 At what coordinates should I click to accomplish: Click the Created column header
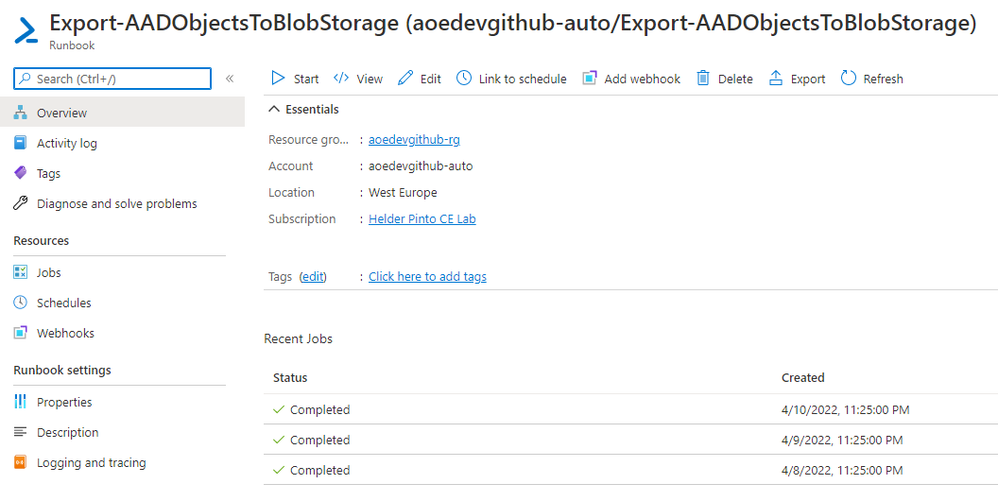[x=803, y=377]
